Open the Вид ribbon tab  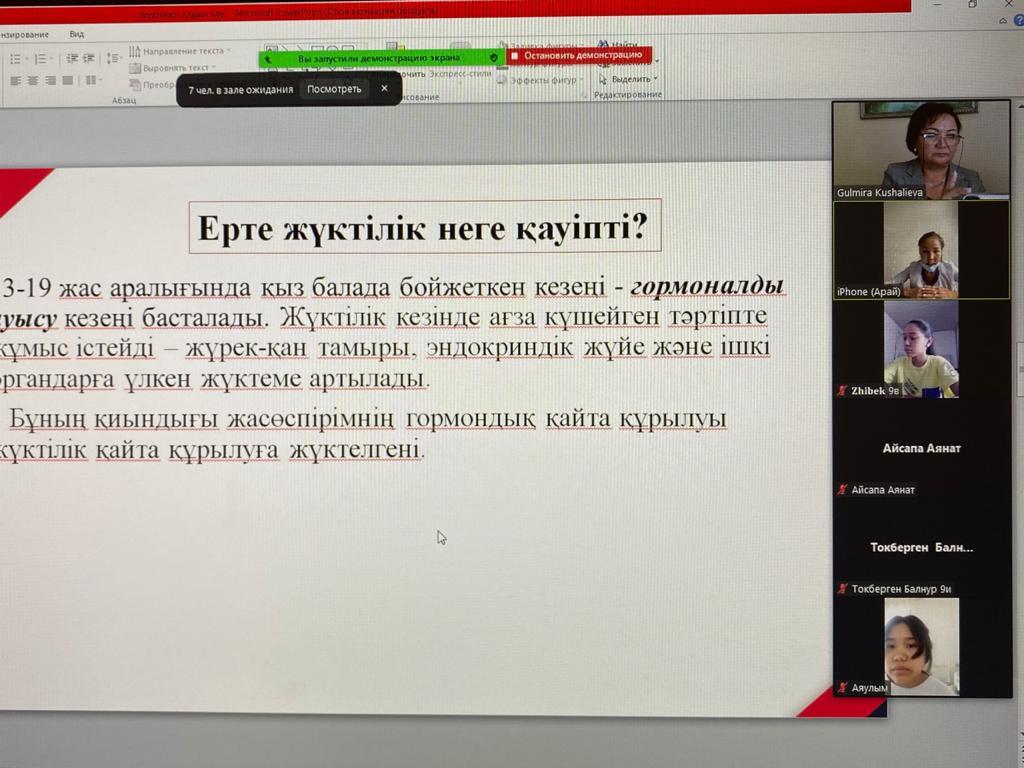click(77, 34)
